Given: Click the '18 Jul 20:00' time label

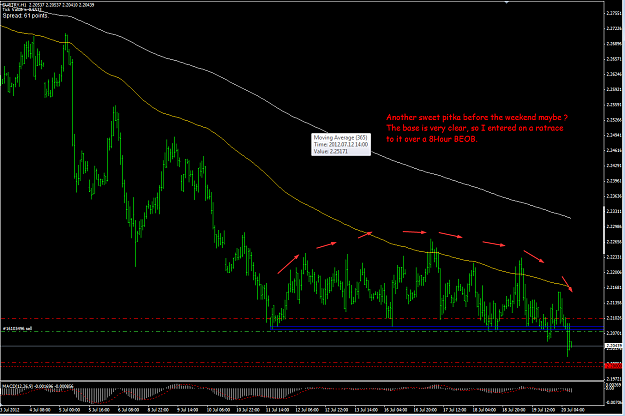Looking at the screenshot, I should coord(513,410).
